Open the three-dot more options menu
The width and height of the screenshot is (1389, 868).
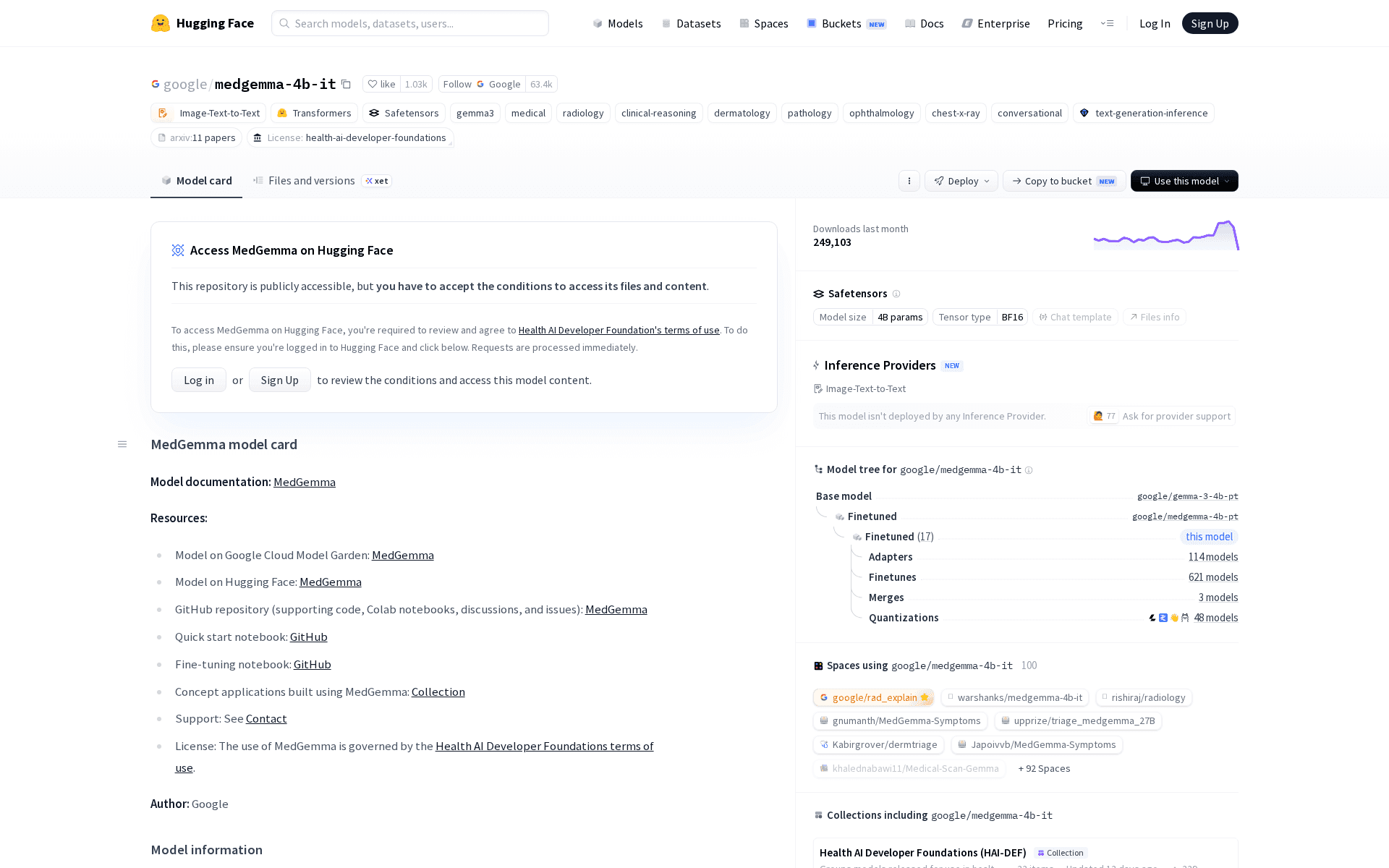pyautogui.click(x=909, y=181)
